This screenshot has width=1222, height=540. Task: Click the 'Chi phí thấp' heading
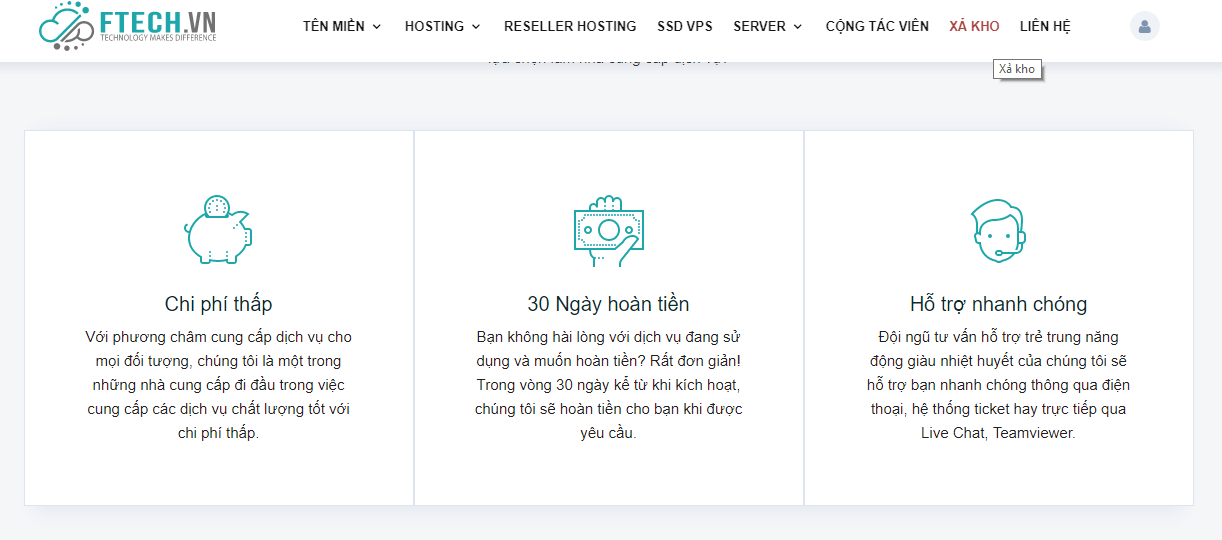(x=218, y=304)
